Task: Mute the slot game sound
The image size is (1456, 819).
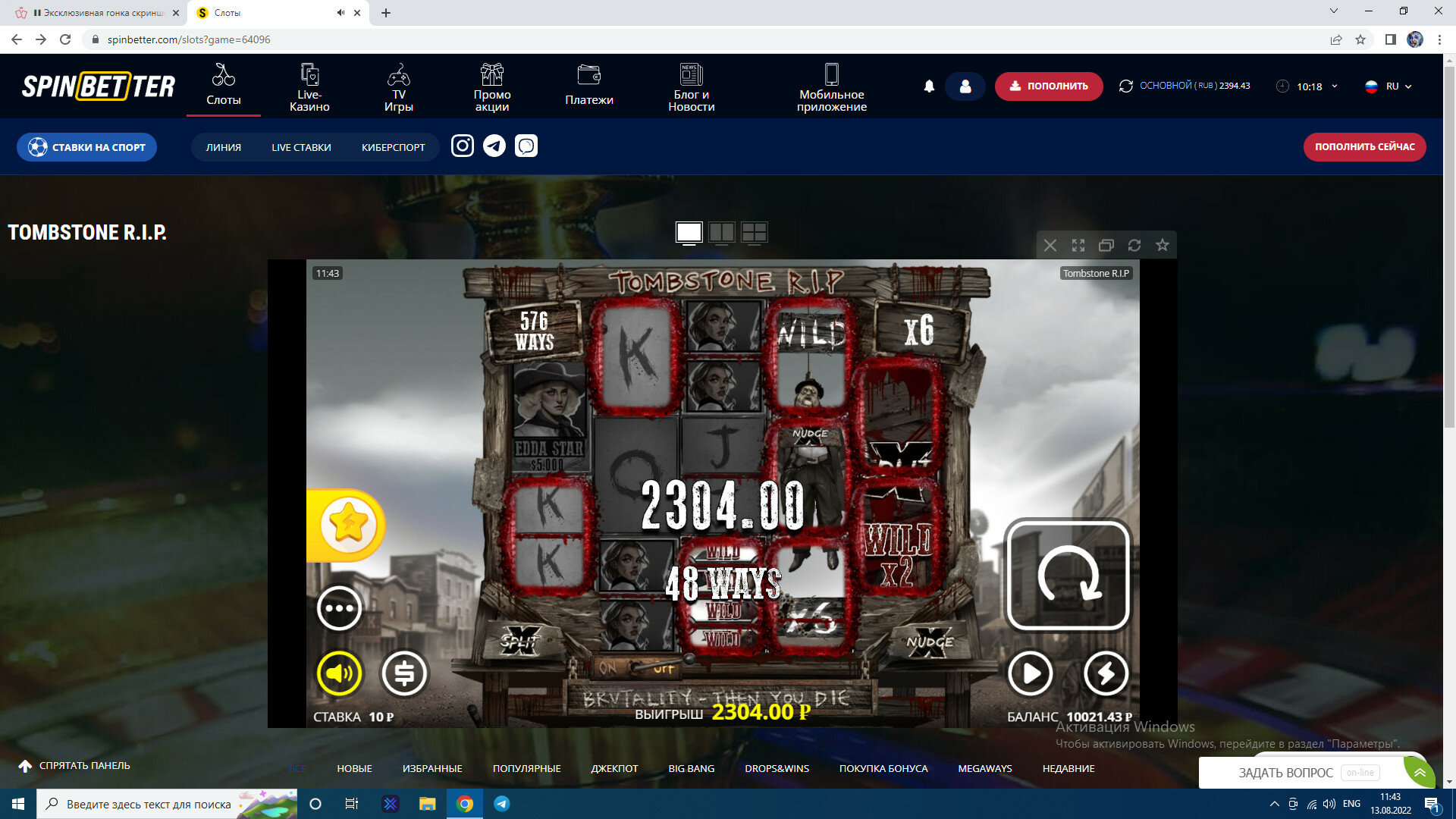Action: 339,673
